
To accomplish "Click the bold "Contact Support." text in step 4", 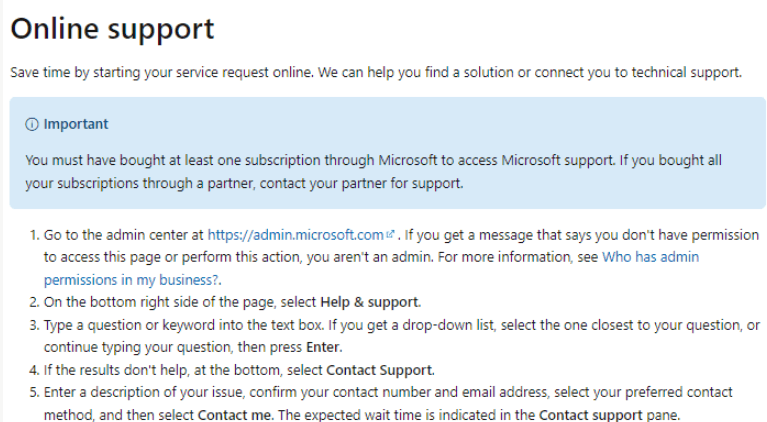I will click(380, 370).
